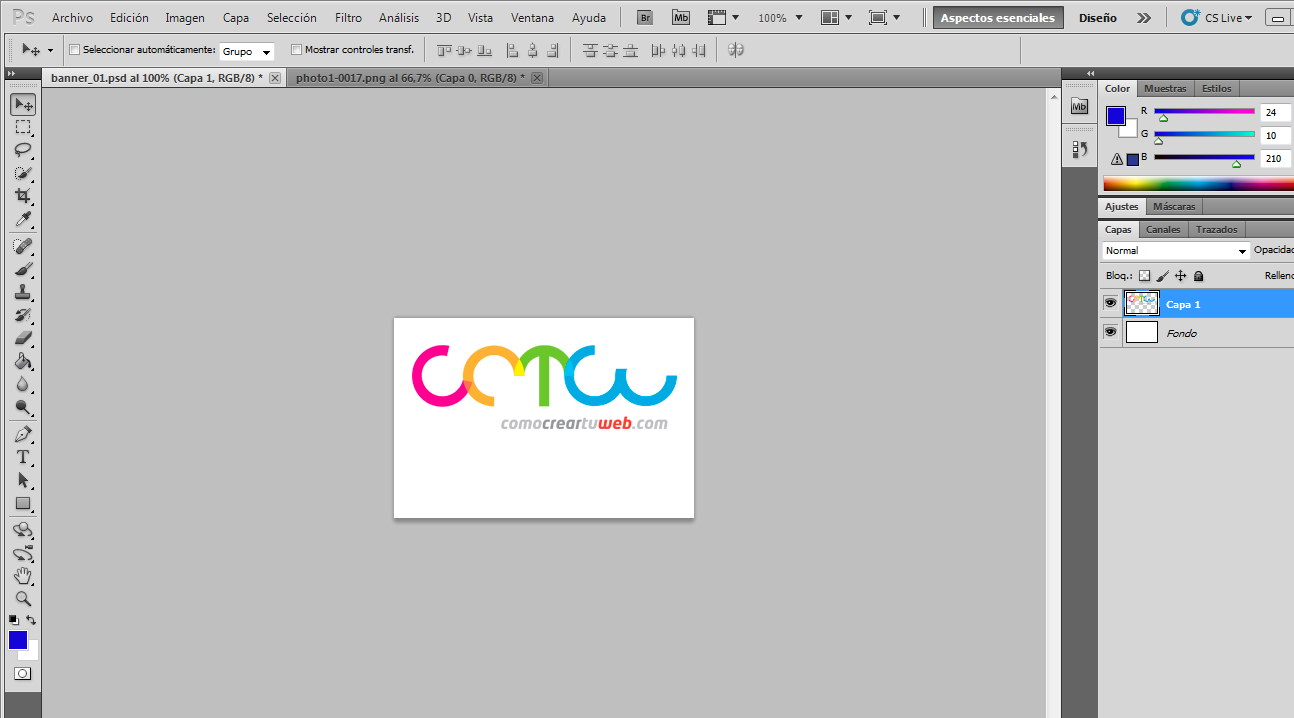The width and height of the screenshot is (1294, 718).
Task: Select the Crop tool
Action: (x=23, y=196)
